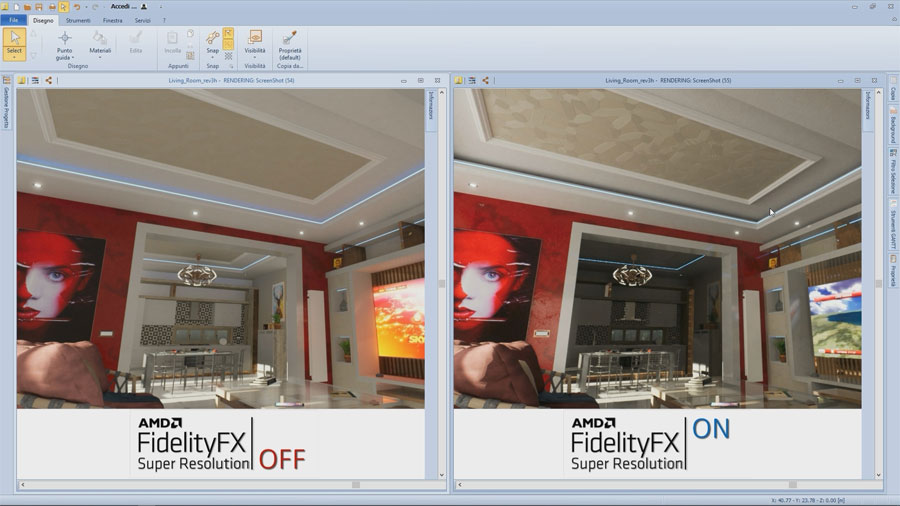Click the copy icon in Appunti group
Screen dimensions: 900x506
[x=190, y=34]
